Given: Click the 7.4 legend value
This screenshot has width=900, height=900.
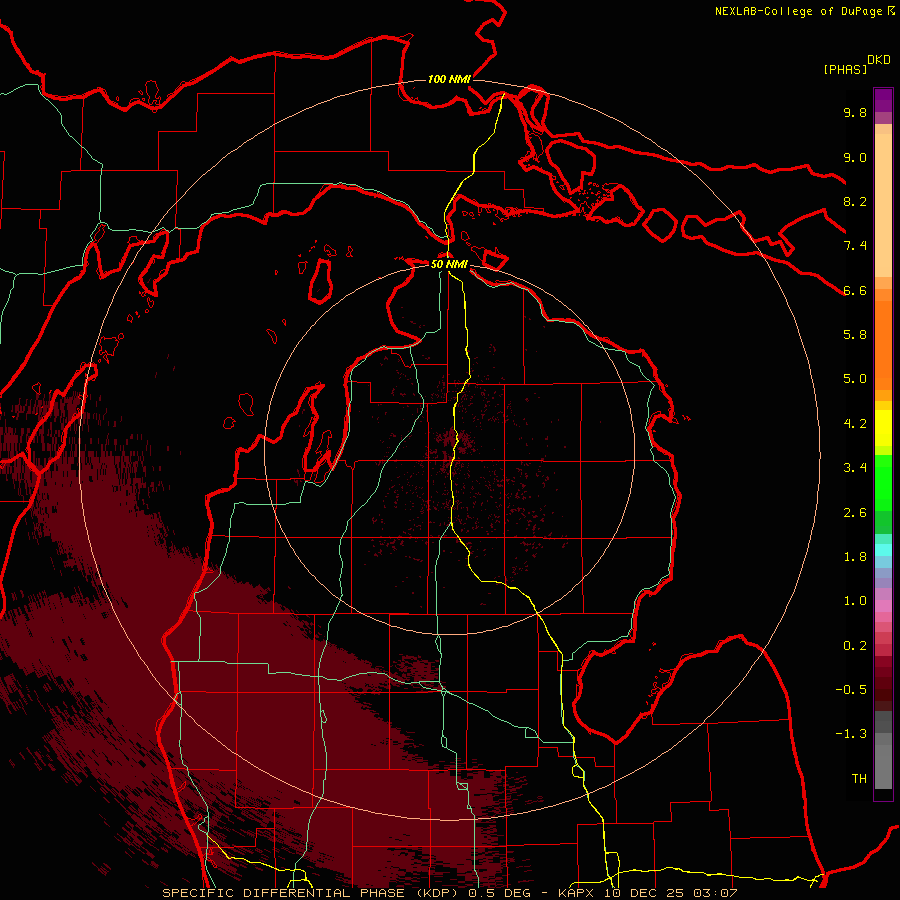Looking at the screenshot, I should 855,246.
